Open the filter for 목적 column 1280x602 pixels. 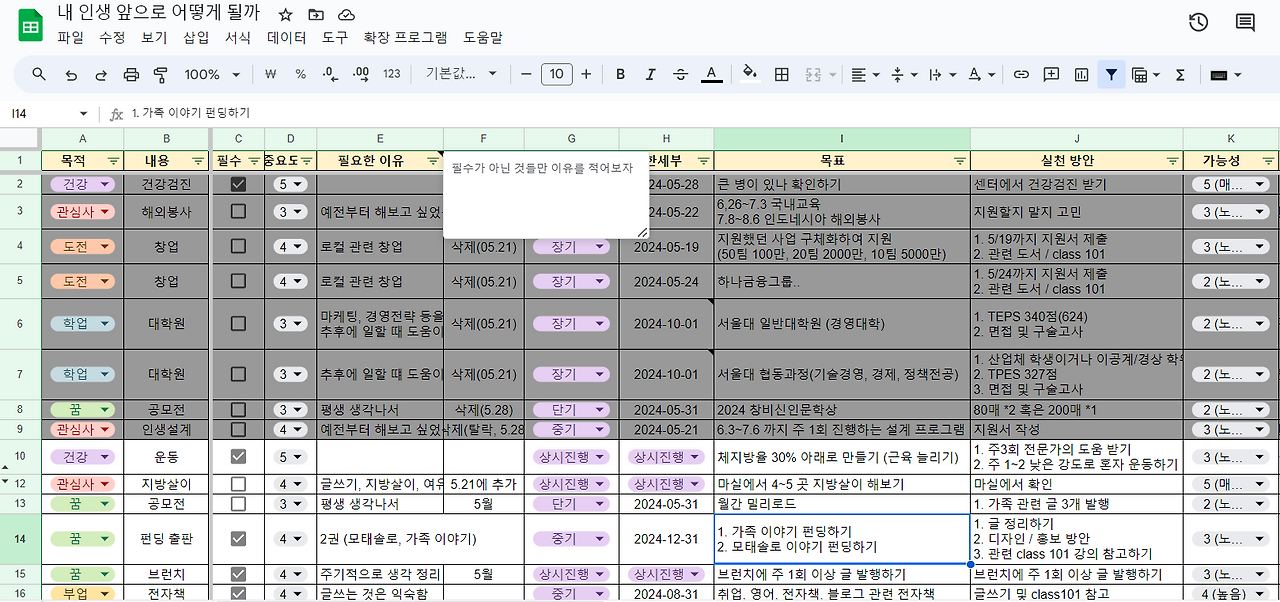[113, 160]
